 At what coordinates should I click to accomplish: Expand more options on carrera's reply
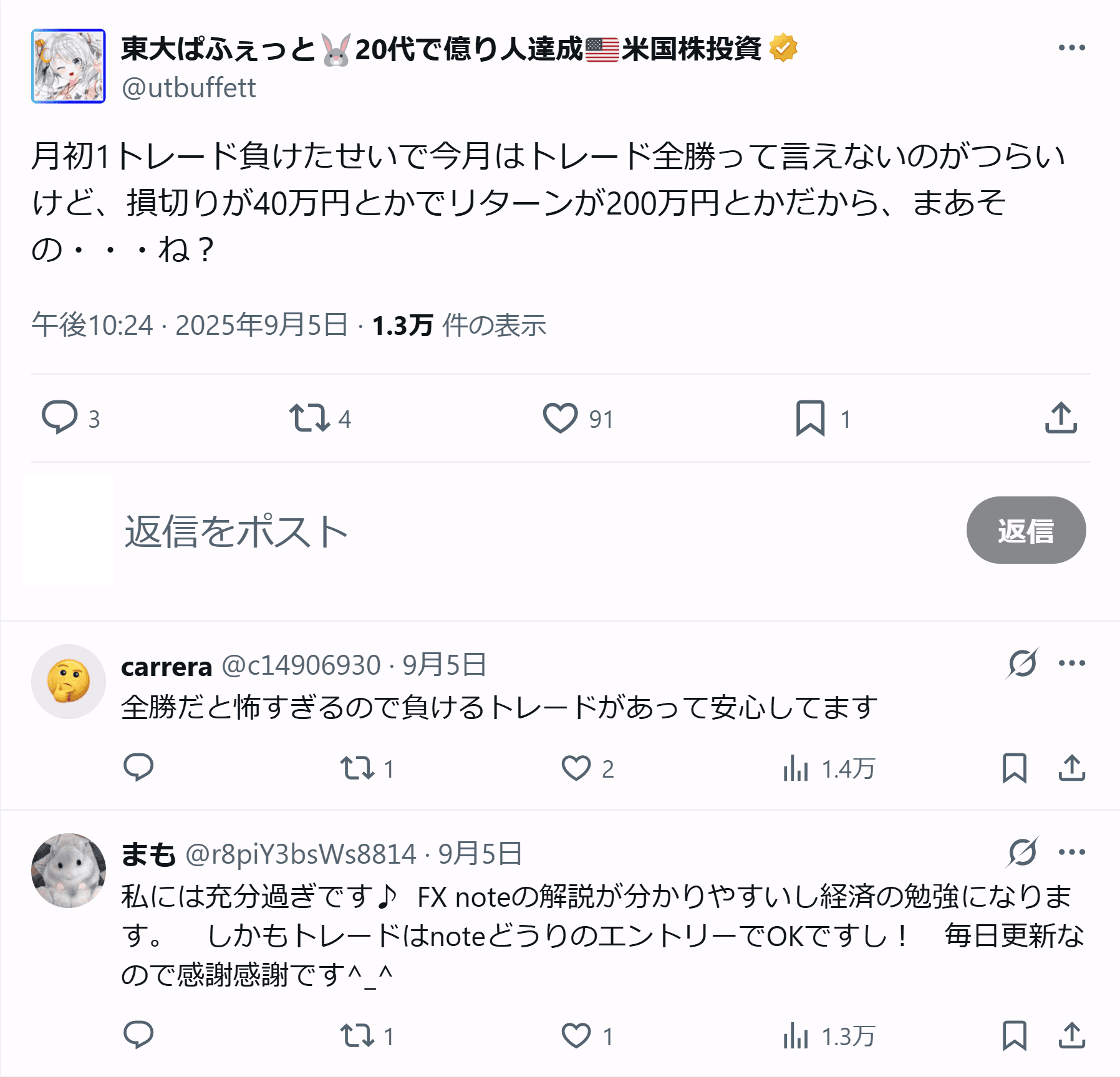coord(1071,663)
